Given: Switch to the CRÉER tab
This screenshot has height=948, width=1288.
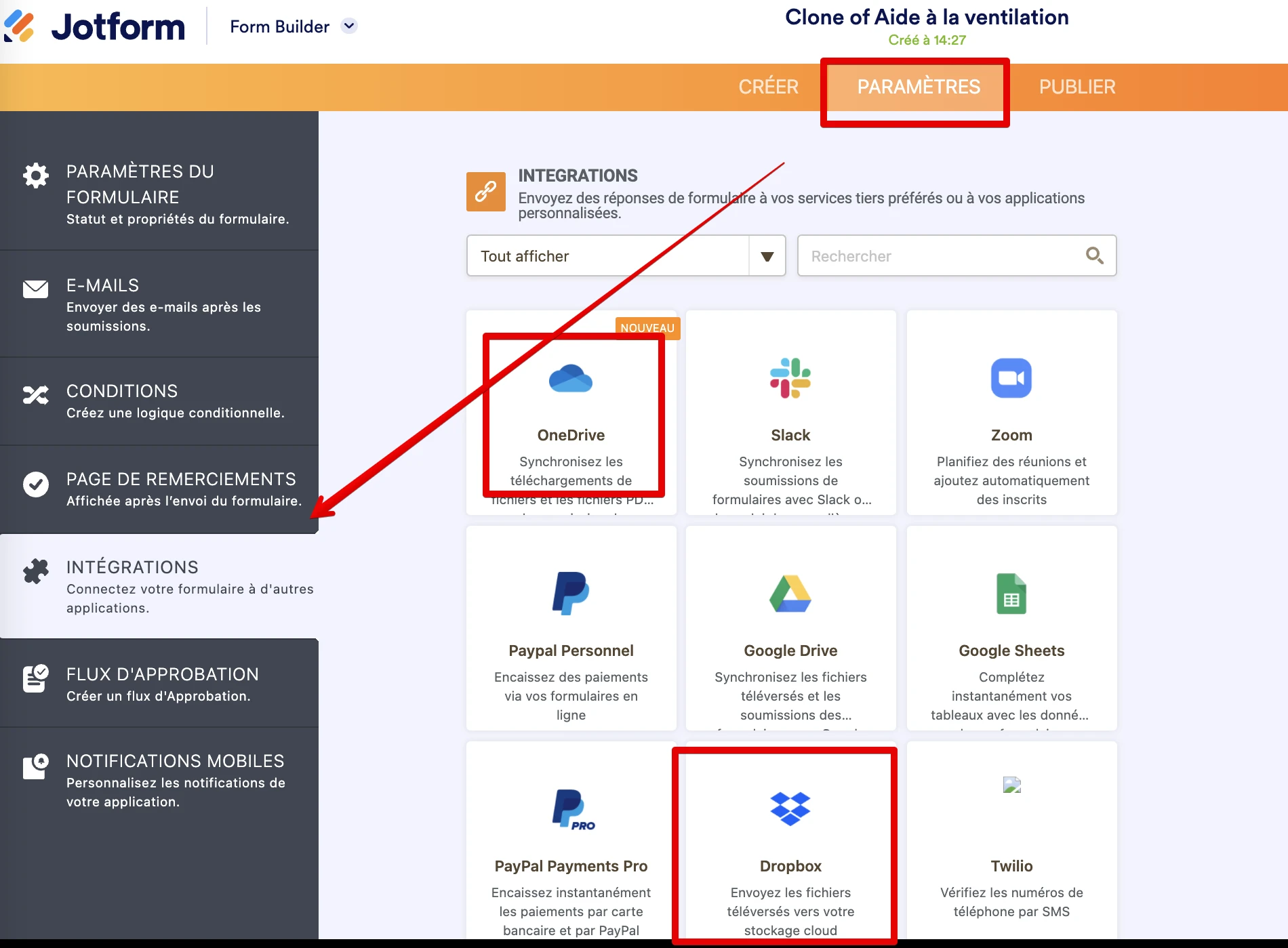Looking at the screenshot, I should tap(768, 87).
